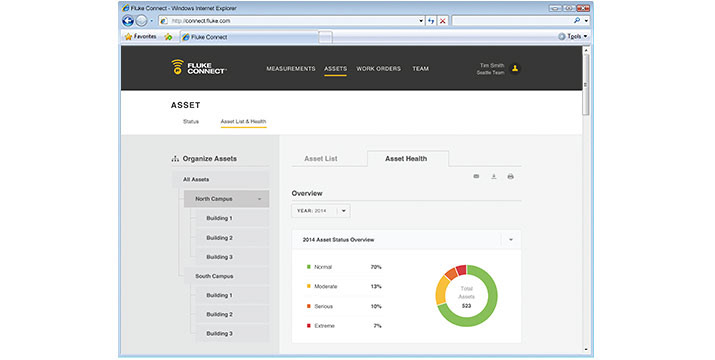Viewport: 715px width, 360px height.
Task: Click the red stop loading icon
Action: click(442, 21)
